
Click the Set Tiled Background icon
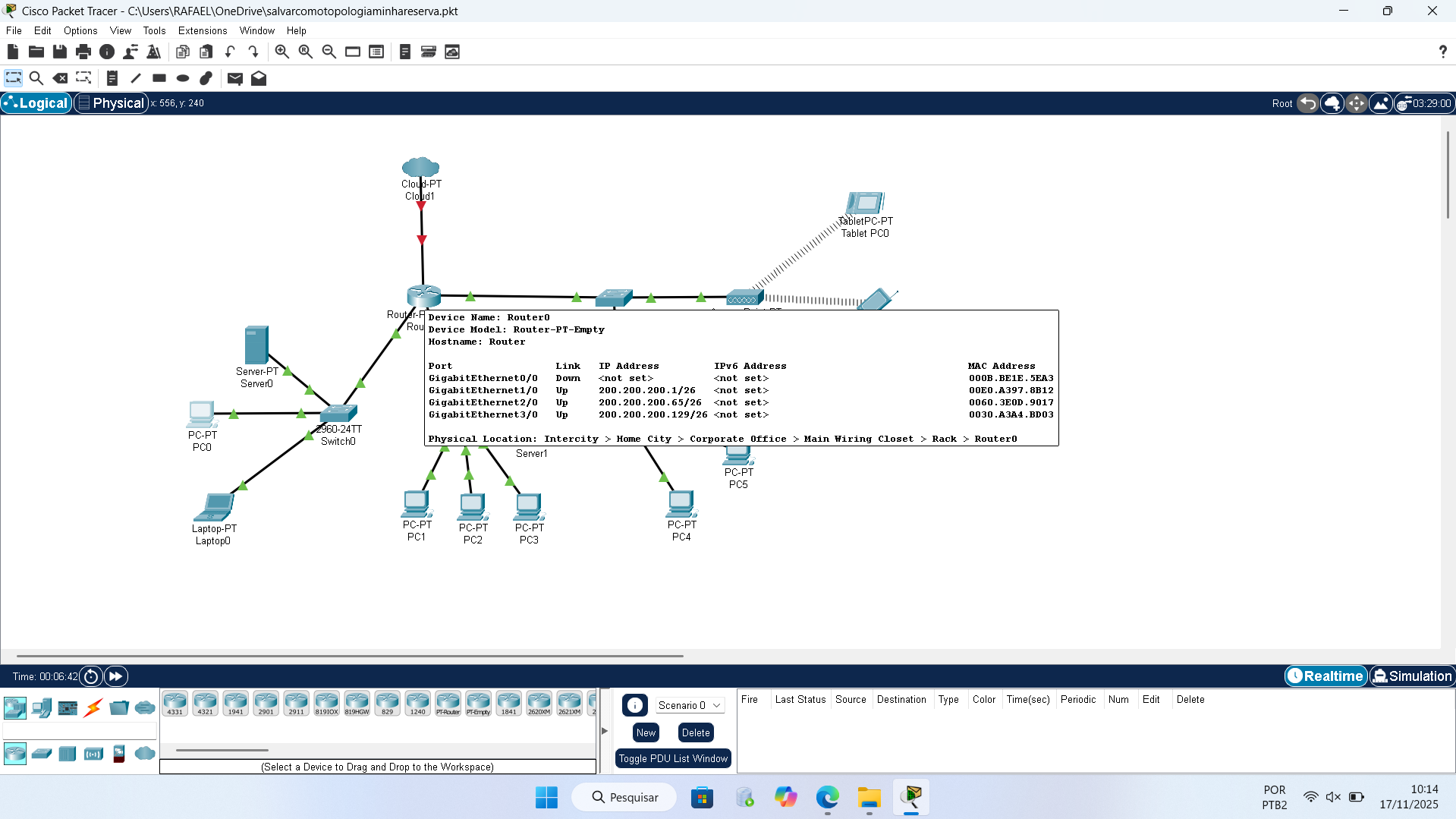coord(1381,103)
